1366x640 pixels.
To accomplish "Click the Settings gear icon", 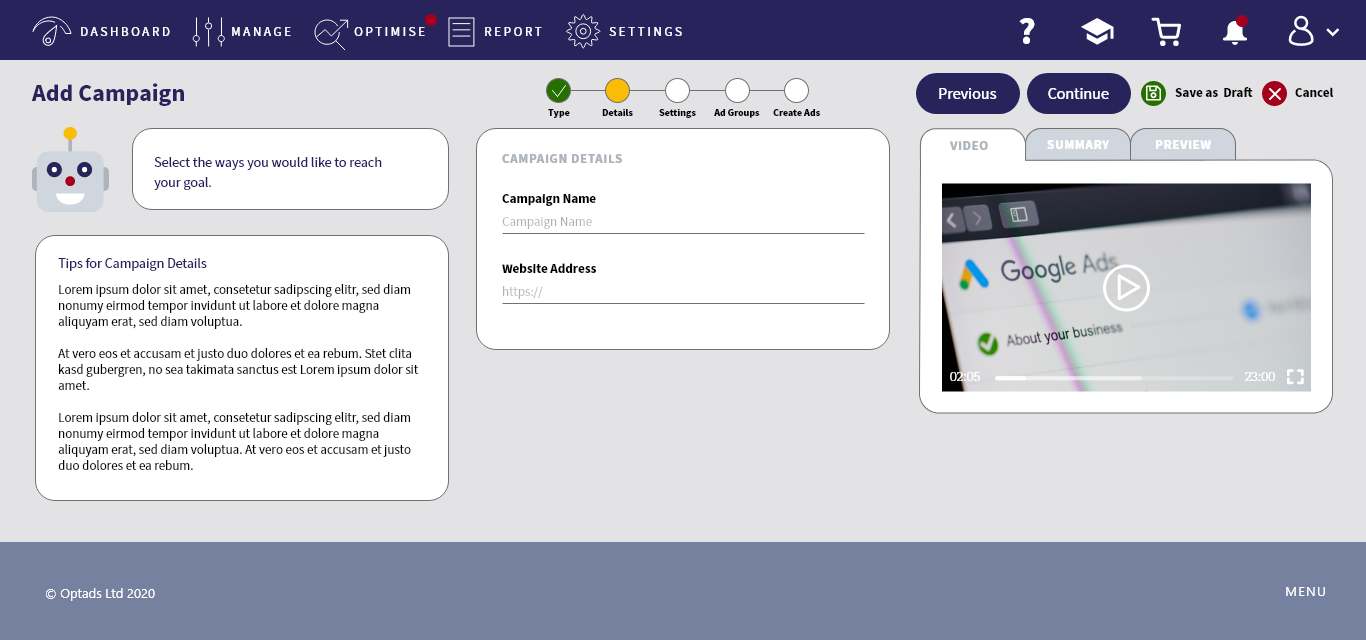I will pos(583,31).
